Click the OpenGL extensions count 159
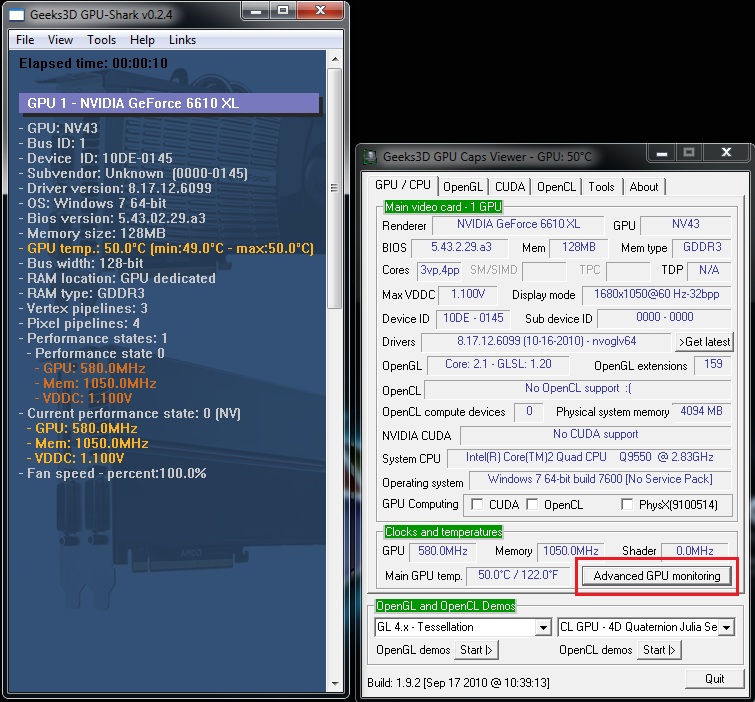Viewport: 755px width, 702px height. pos(713,364)
